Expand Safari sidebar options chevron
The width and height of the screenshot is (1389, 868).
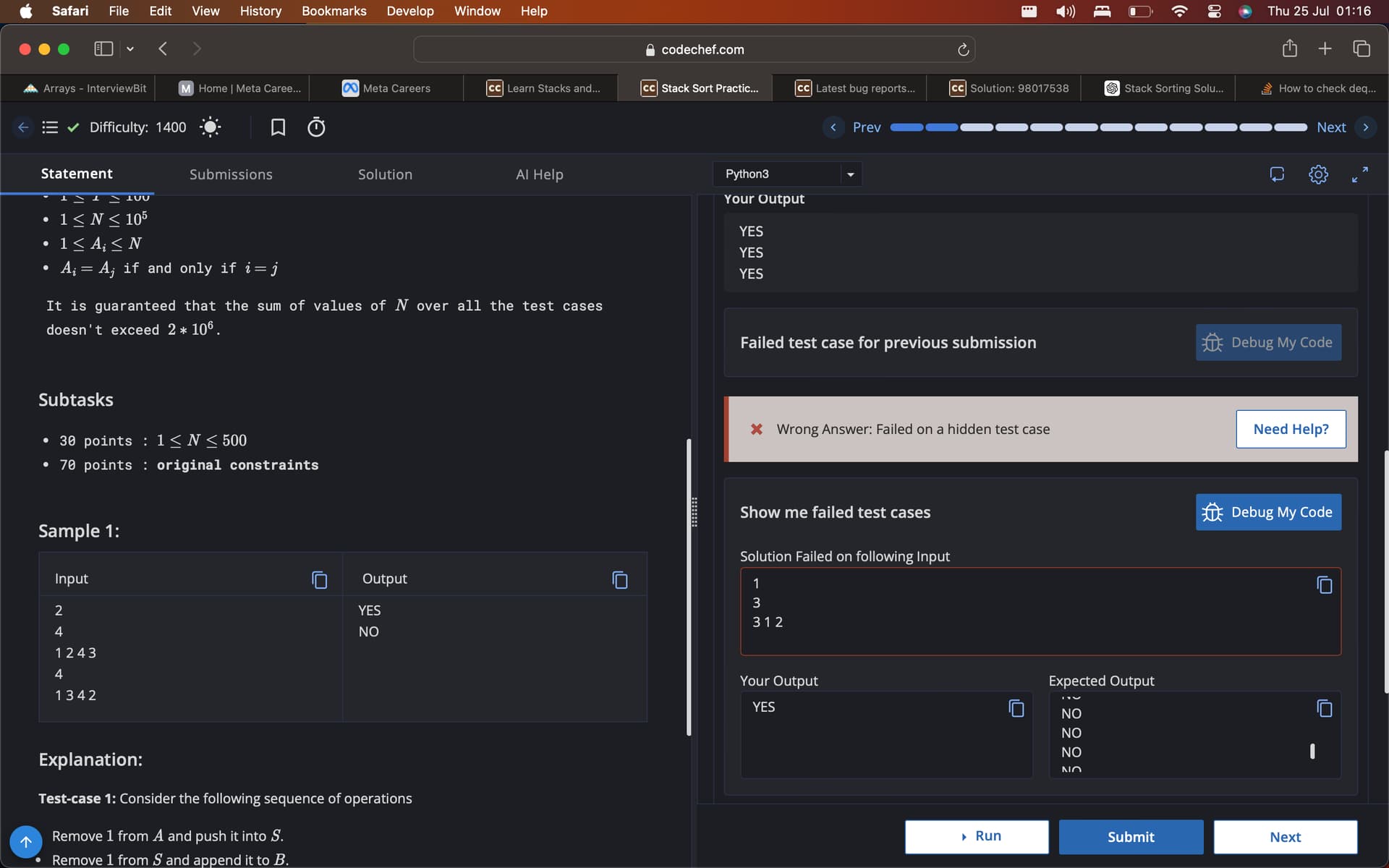(130, 49)
